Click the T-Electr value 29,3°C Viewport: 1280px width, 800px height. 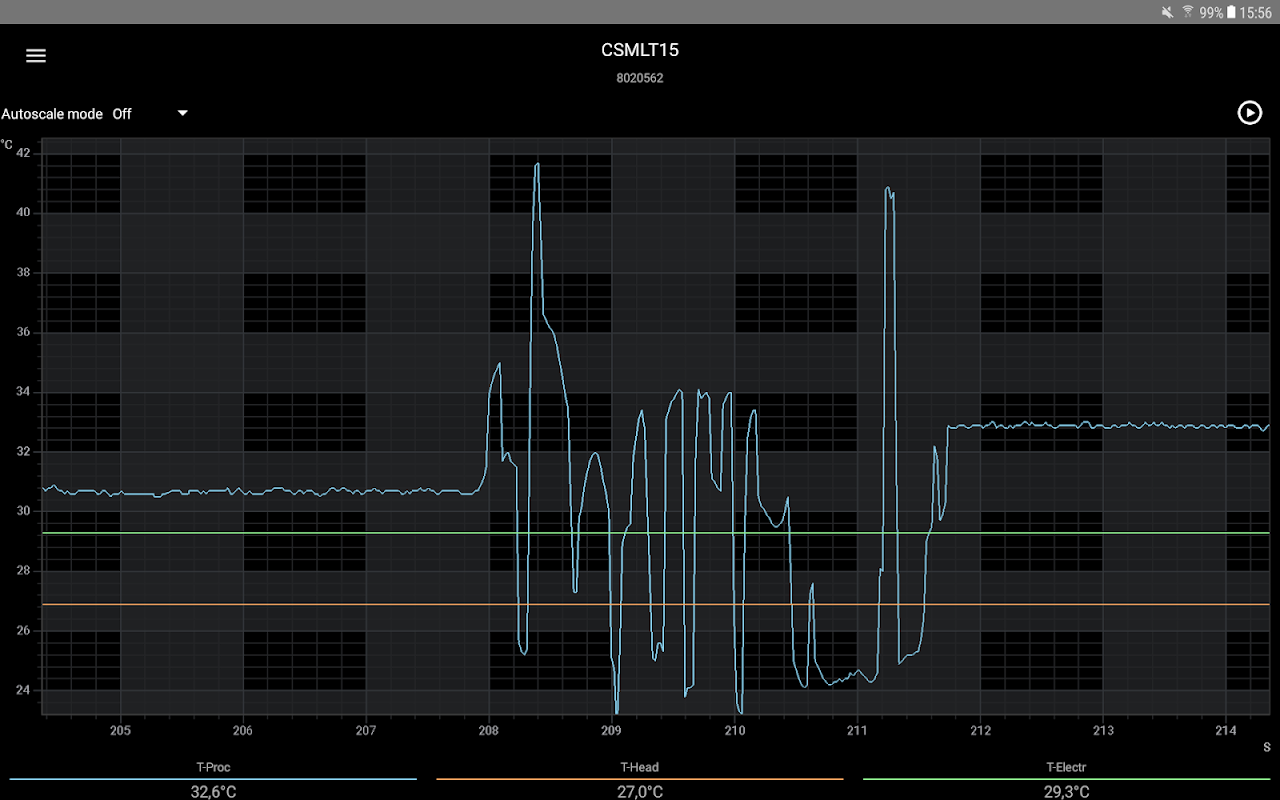tap(1066, 792)
